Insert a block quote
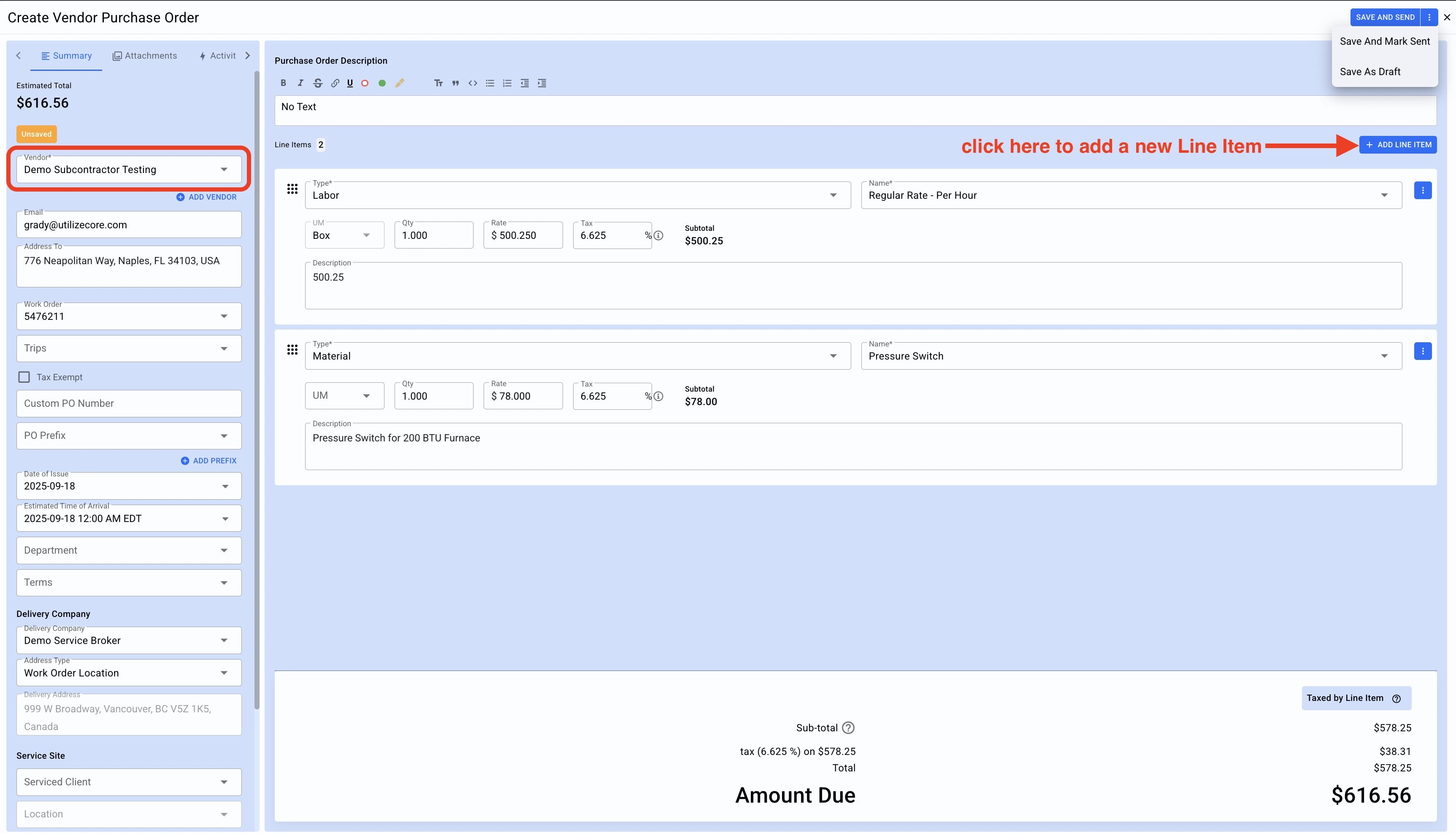The image size is (1456, 833). coord(455,83)
